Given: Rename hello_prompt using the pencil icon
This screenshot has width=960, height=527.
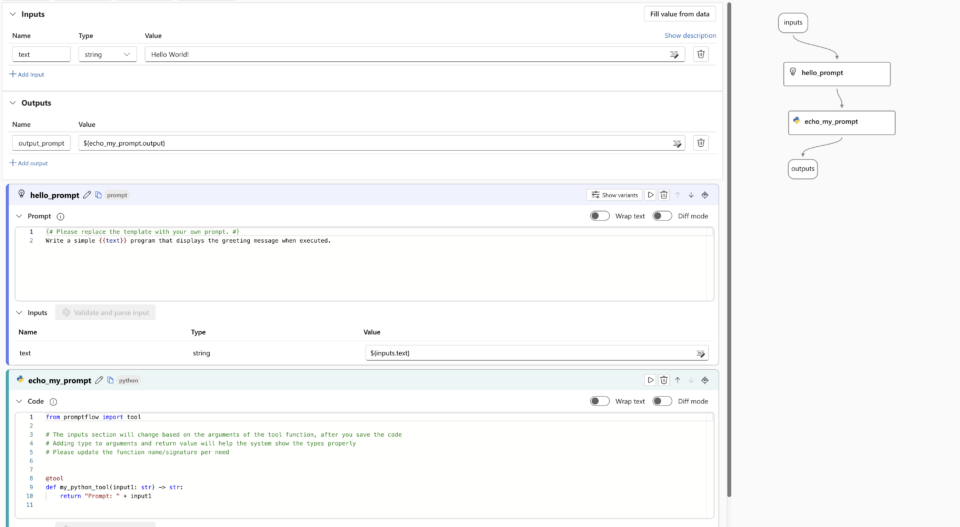Looking at the screenshot, I should tap(87, 195).
